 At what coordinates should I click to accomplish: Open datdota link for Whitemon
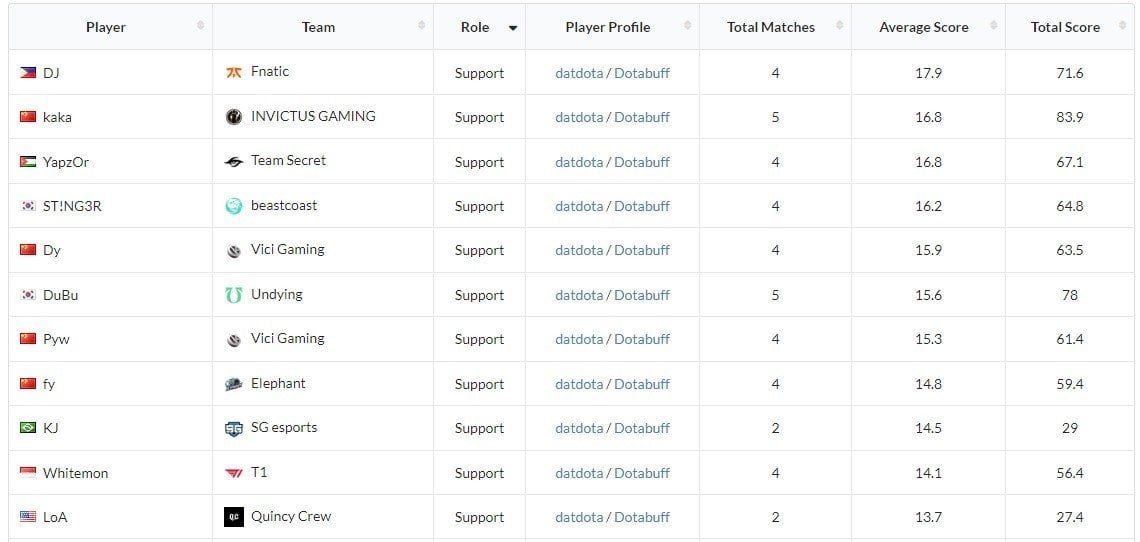(579, 473)
